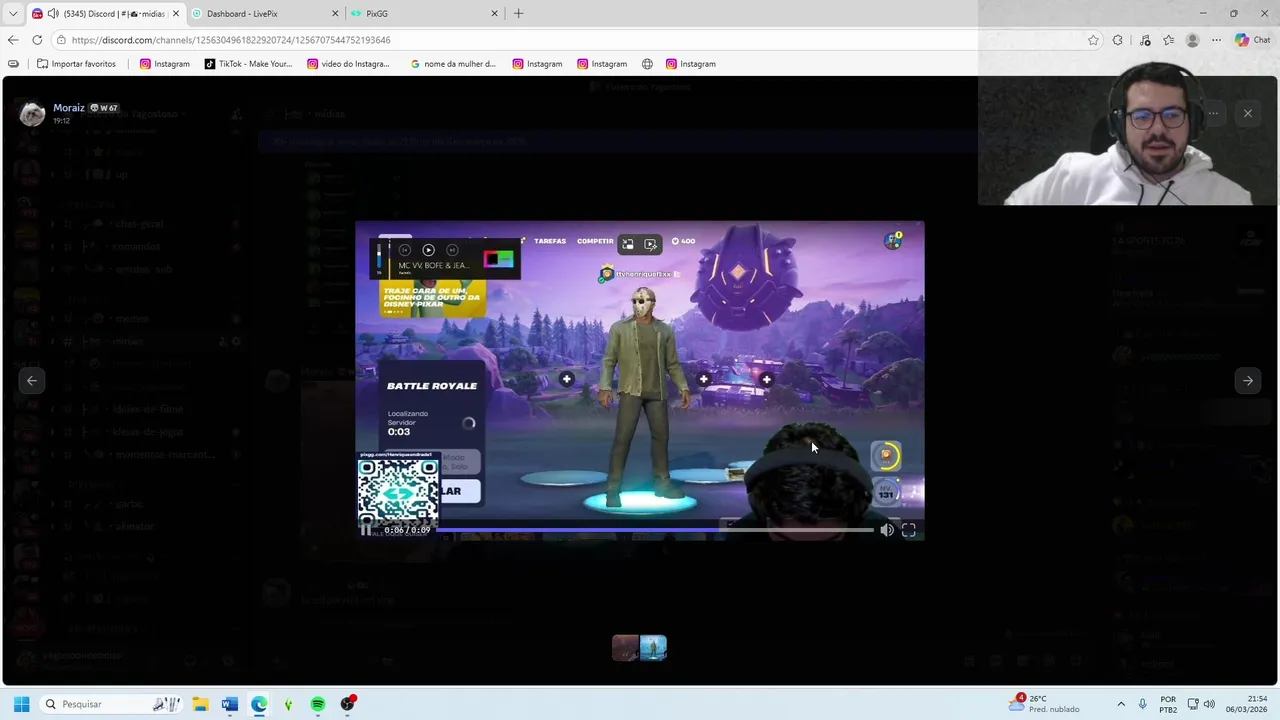Open Importar favoritos bookmark
1280x720 pixels.
coord(76,64)
